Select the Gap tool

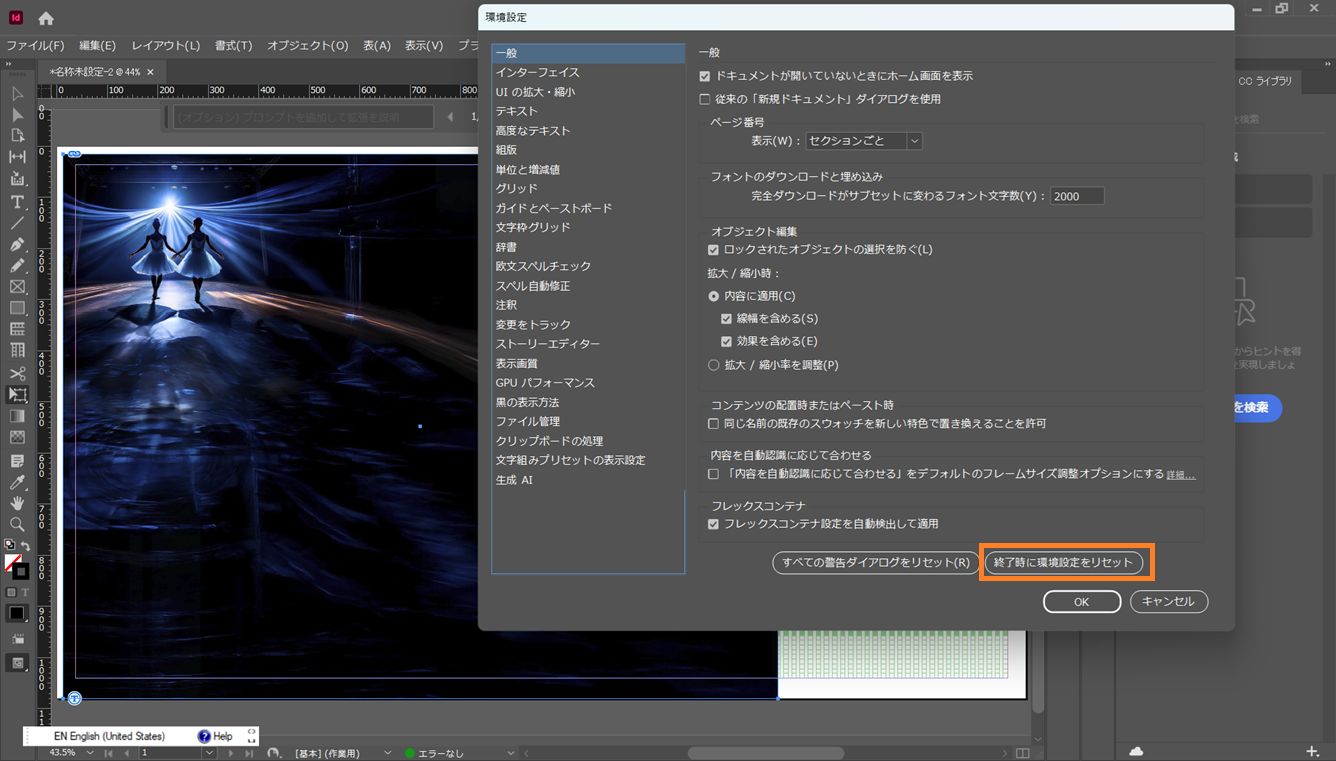coord(17,157)
